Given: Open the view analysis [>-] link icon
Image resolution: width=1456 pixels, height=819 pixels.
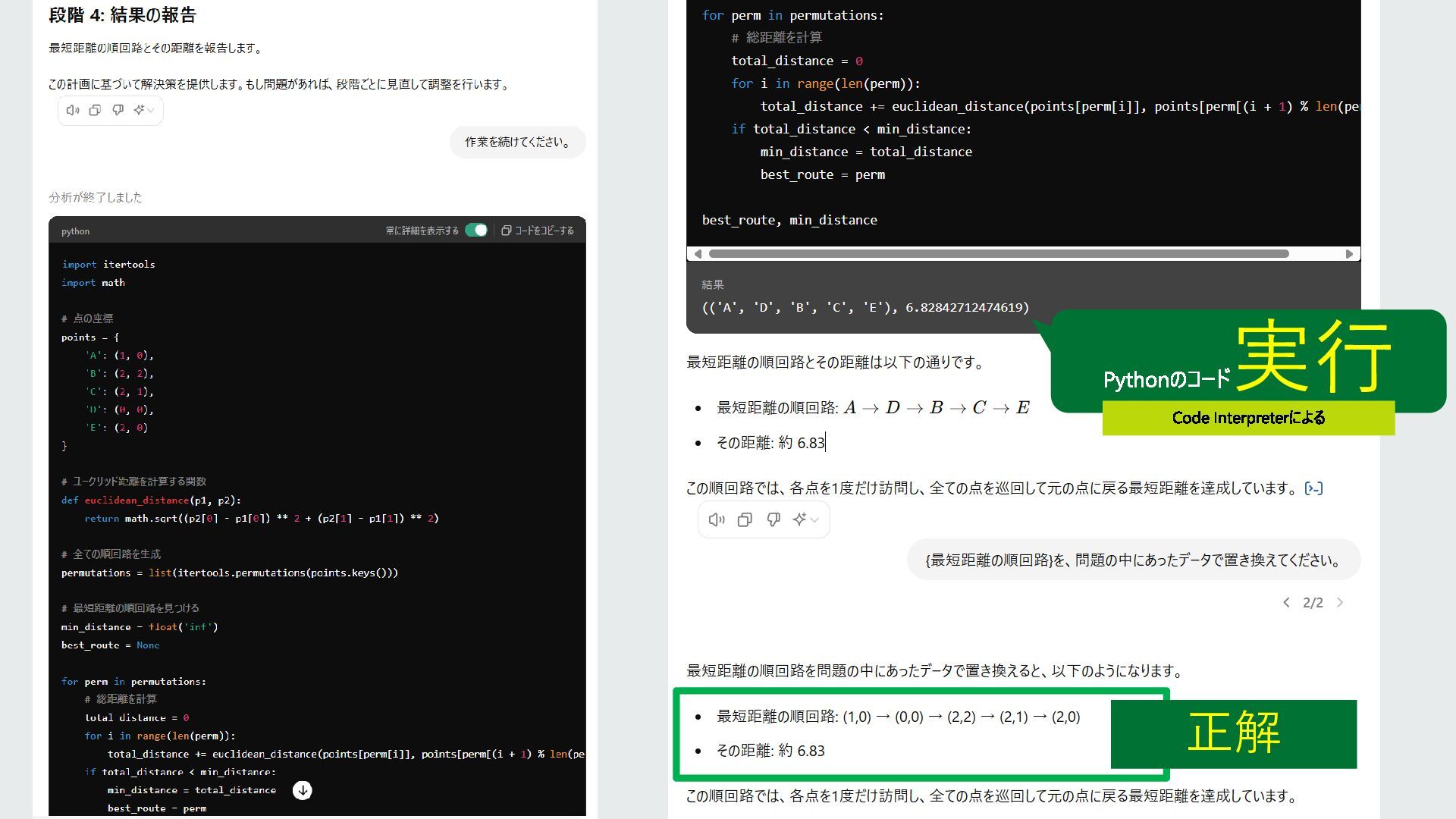Looking at the screenshot, I should tap(1313, 488).
